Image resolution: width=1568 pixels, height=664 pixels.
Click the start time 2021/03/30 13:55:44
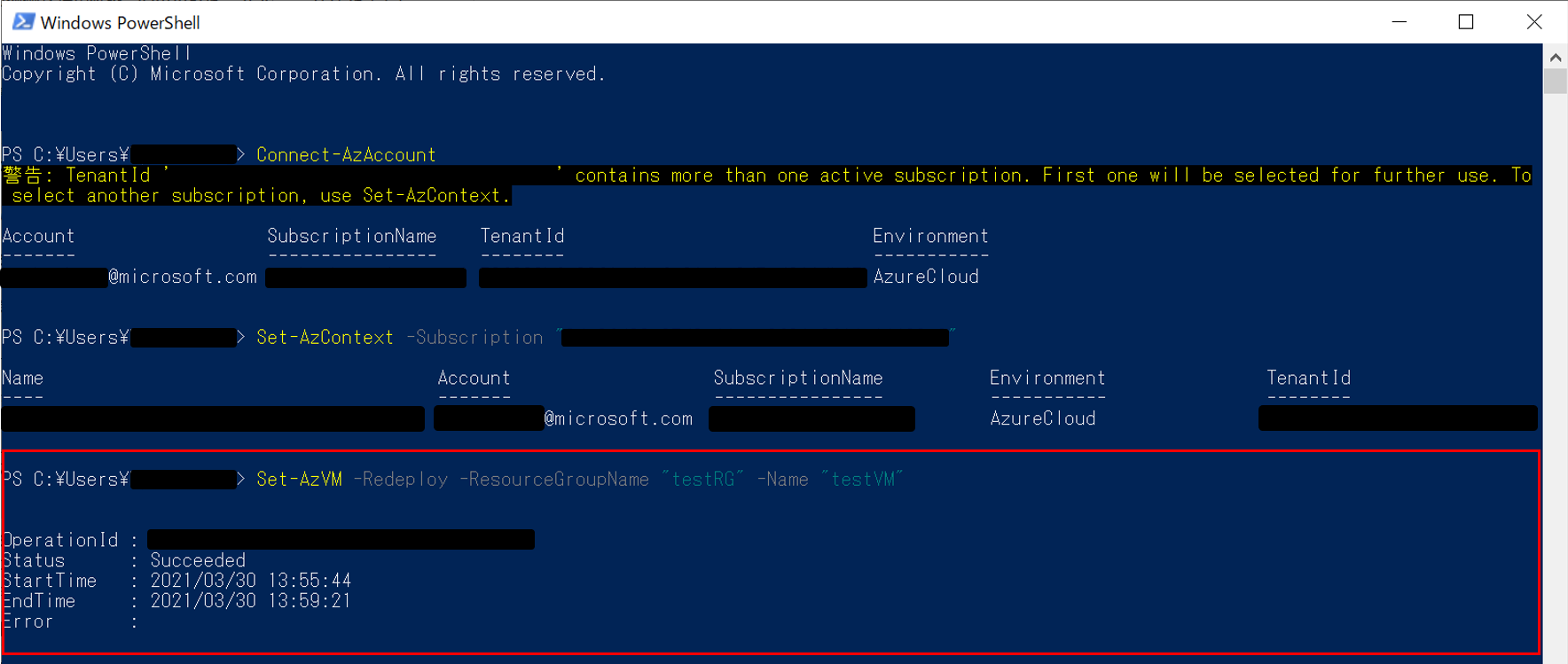point(251,581)
